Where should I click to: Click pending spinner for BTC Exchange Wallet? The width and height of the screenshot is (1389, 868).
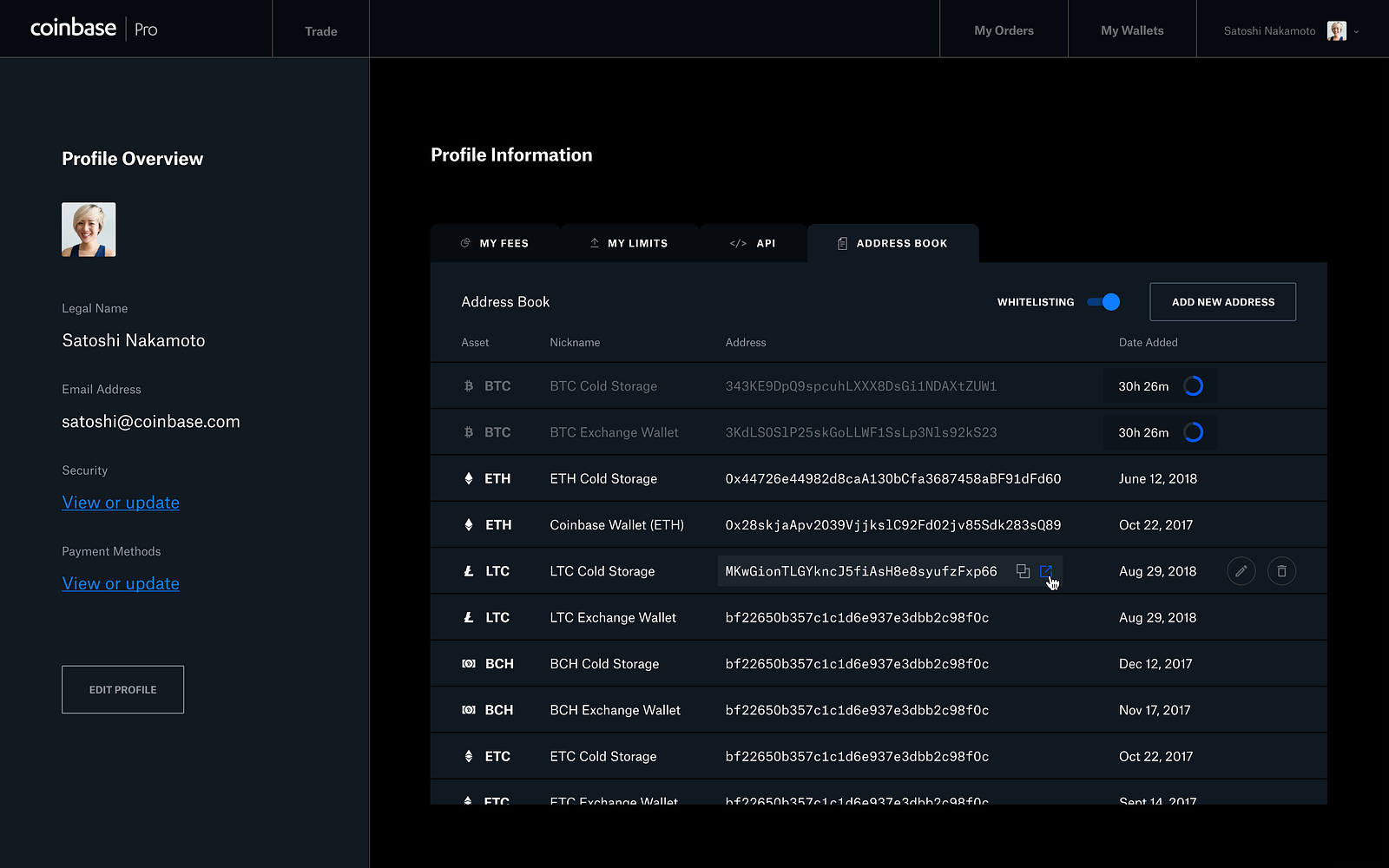(x=1194, y=432)
